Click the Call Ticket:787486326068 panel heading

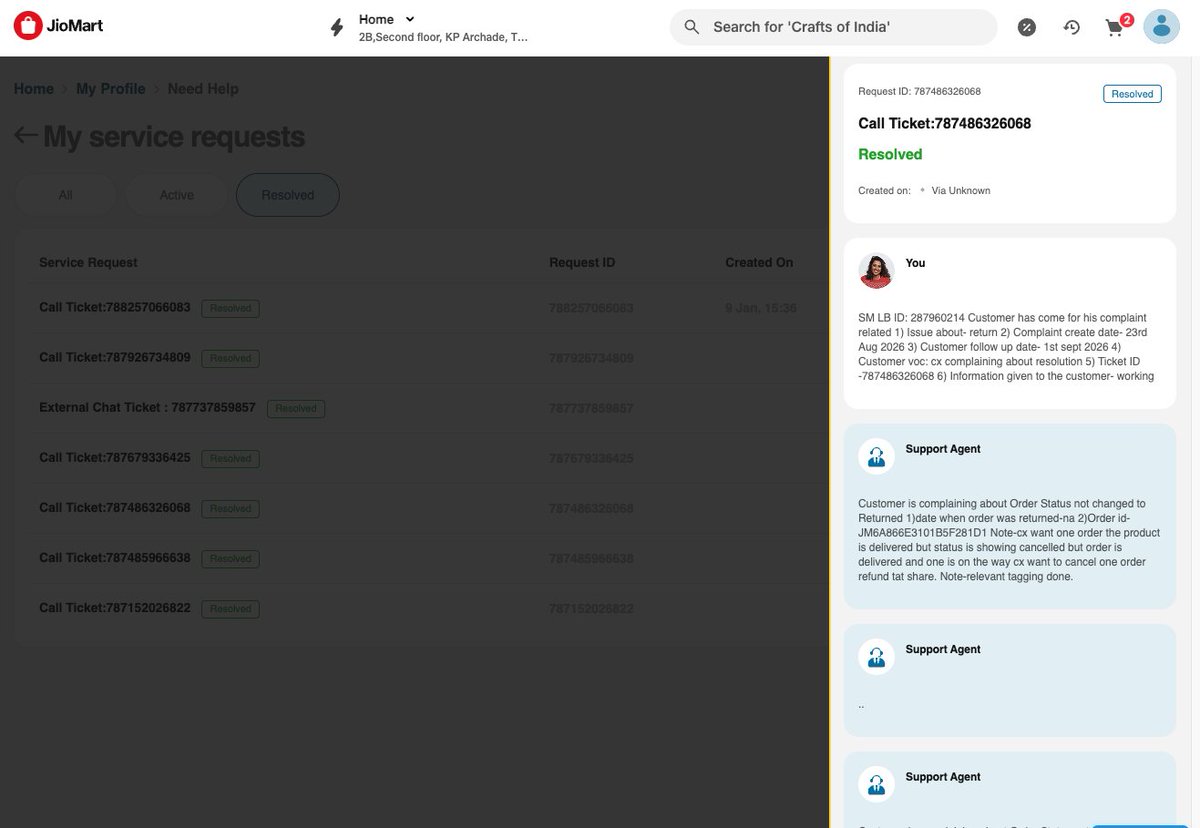coord(945,124)
